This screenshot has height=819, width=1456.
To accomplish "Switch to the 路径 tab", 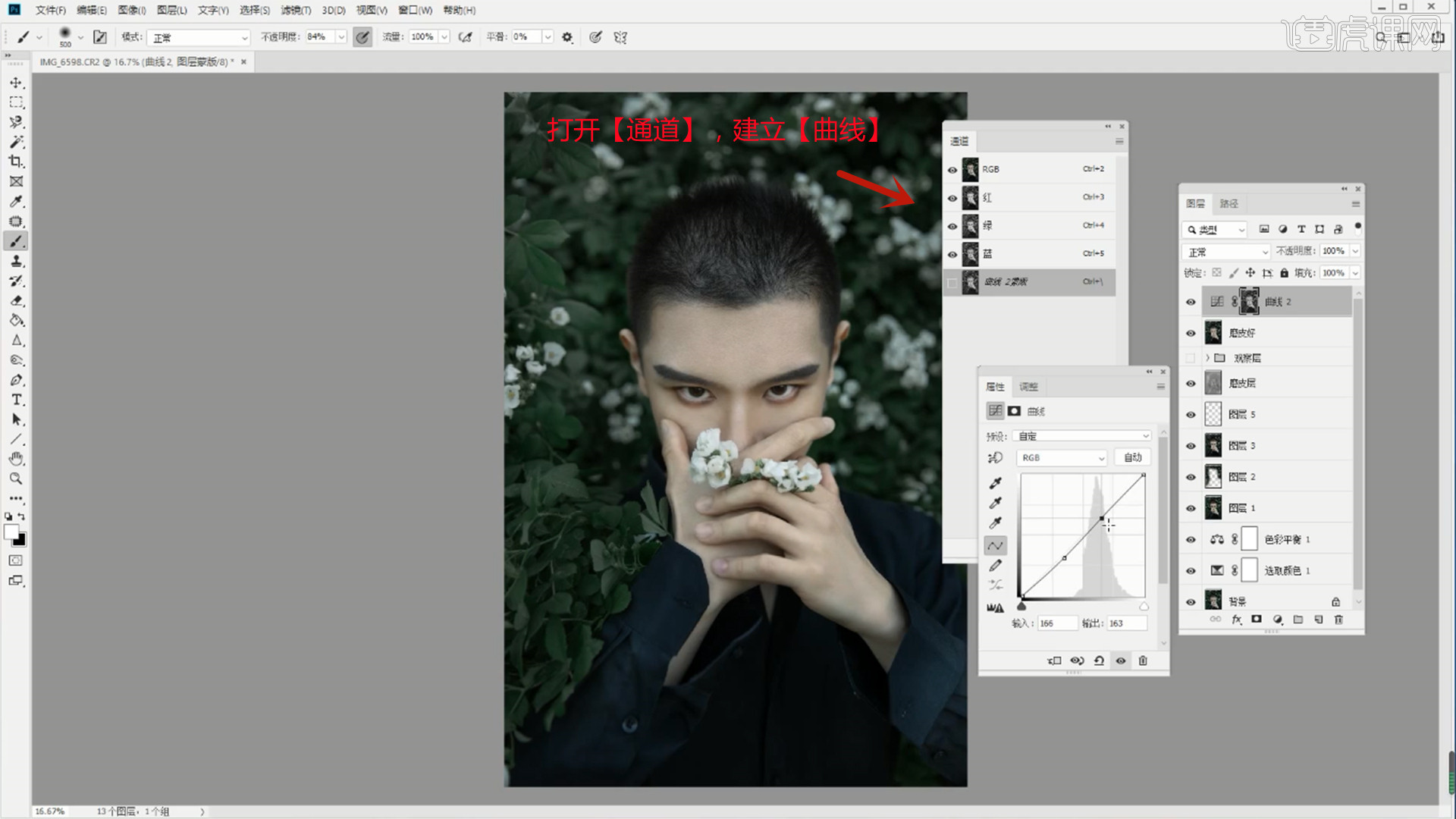I will (1228, 203).
